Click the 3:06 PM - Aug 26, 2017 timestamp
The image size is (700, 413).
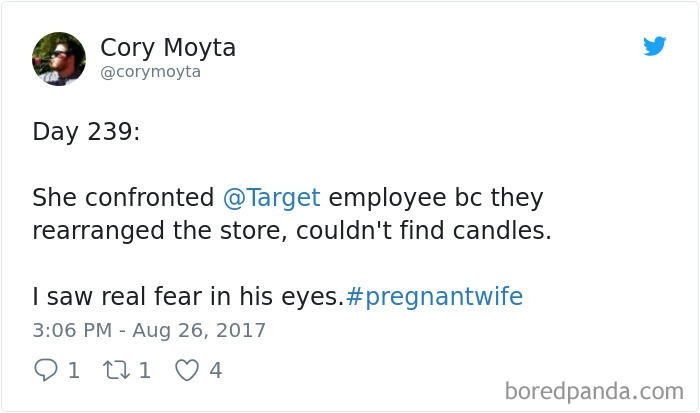[149, 330]
